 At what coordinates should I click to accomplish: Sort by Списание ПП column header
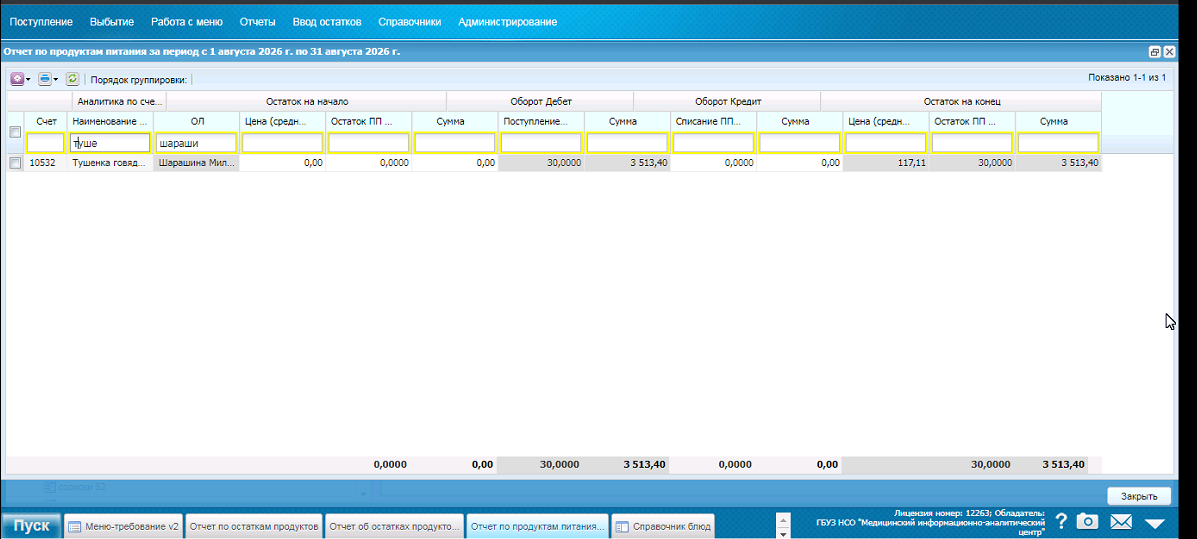tap(714, 121)
